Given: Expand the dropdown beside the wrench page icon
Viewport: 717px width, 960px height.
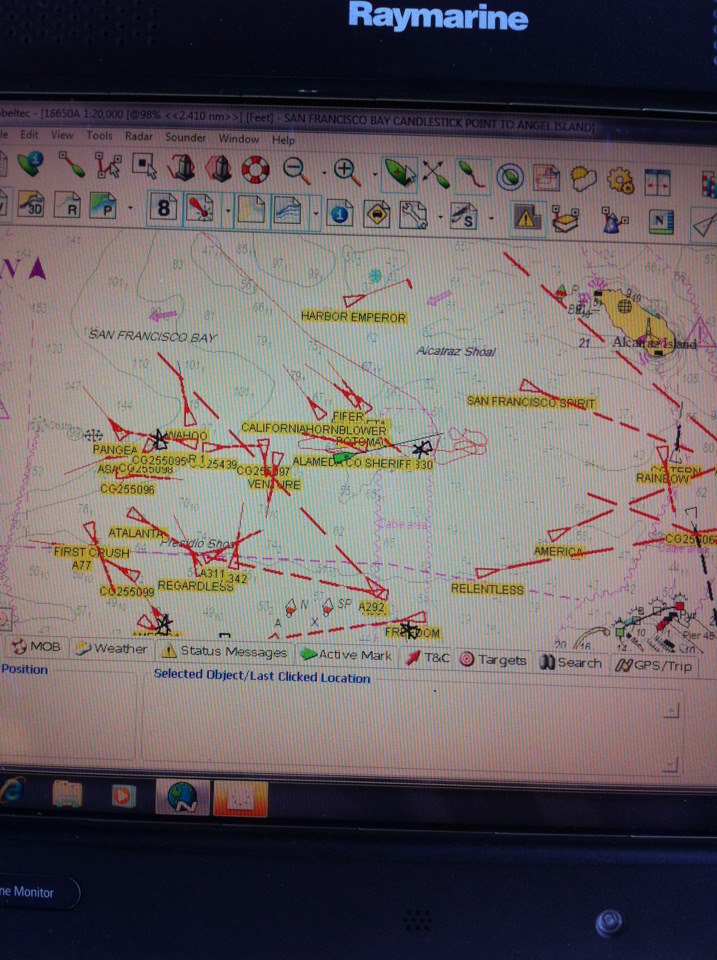Looking at the screenshot, I should 440,218.
